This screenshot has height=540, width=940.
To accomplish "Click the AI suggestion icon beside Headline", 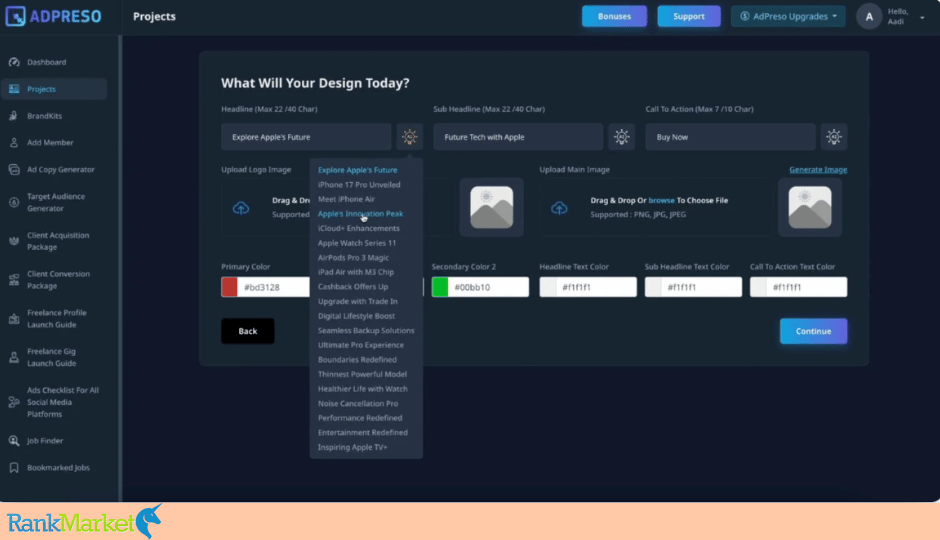I will [x=409, y=137].
